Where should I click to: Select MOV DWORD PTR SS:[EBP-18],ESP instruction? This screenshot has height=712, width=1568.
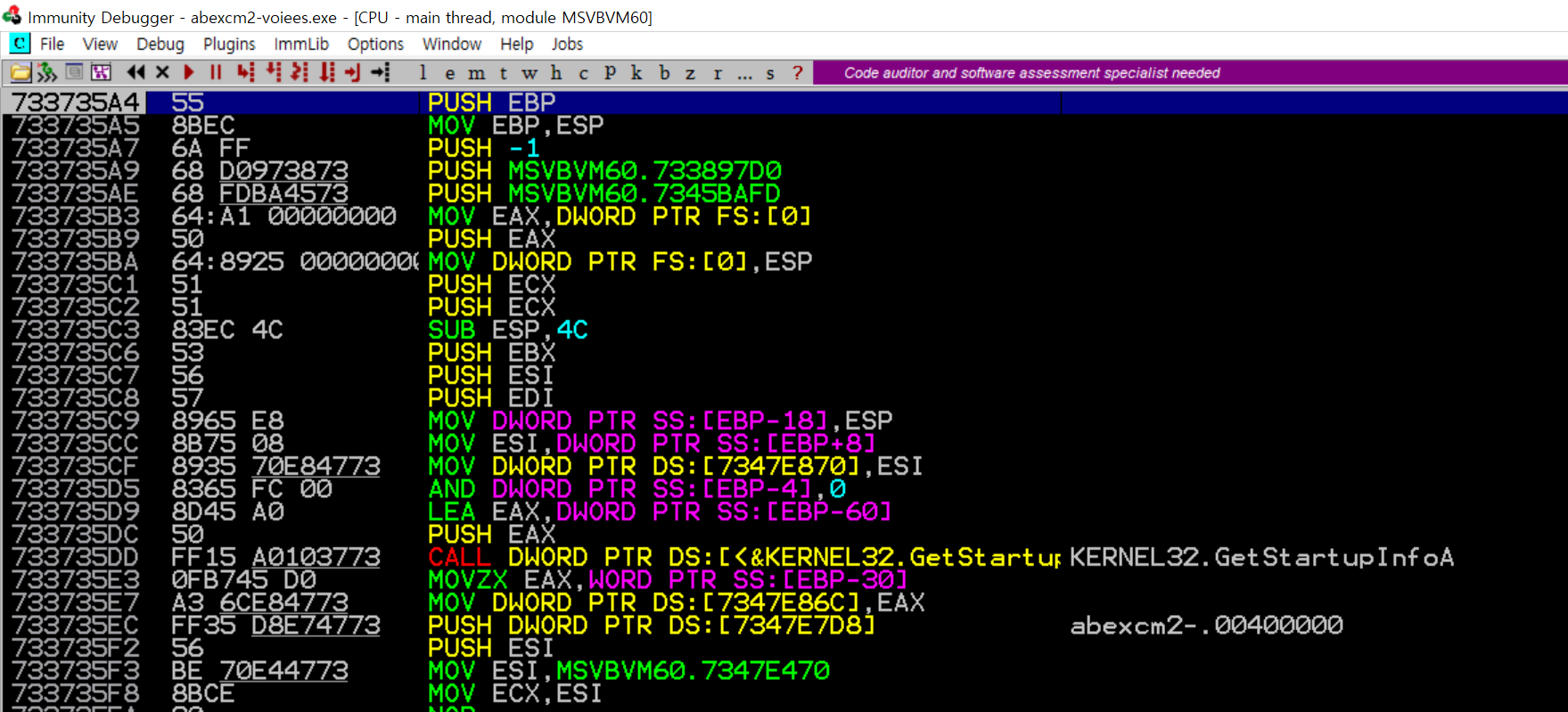coord(661,421)
